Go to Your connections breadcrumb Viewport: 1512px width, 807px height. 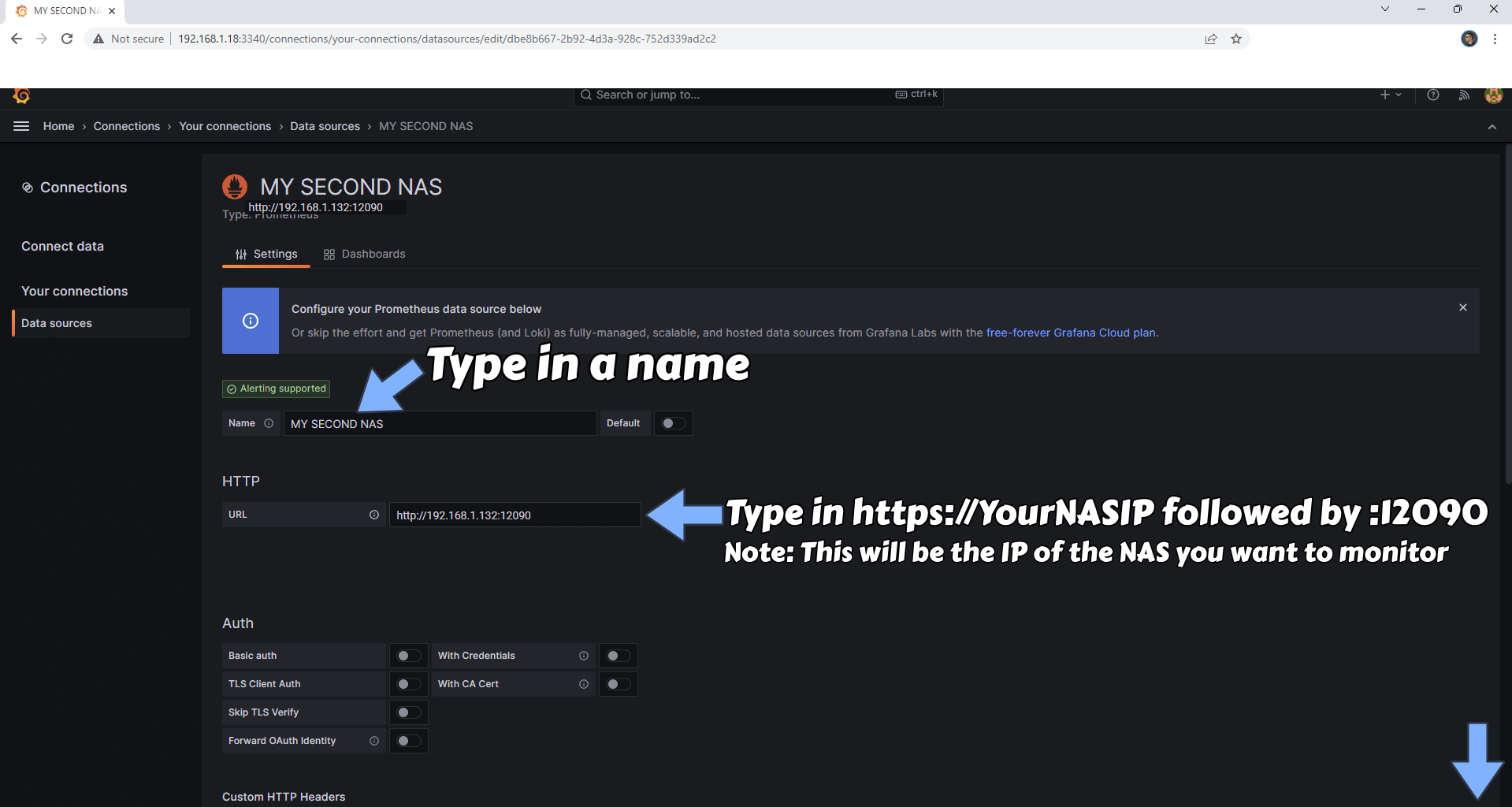point(225,126)
